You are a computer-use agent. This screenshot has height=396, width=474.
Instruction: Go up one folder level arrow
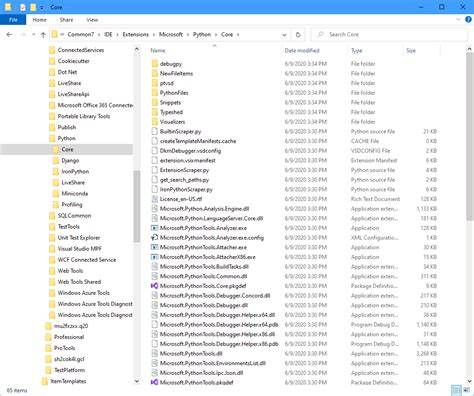(43, 35)
